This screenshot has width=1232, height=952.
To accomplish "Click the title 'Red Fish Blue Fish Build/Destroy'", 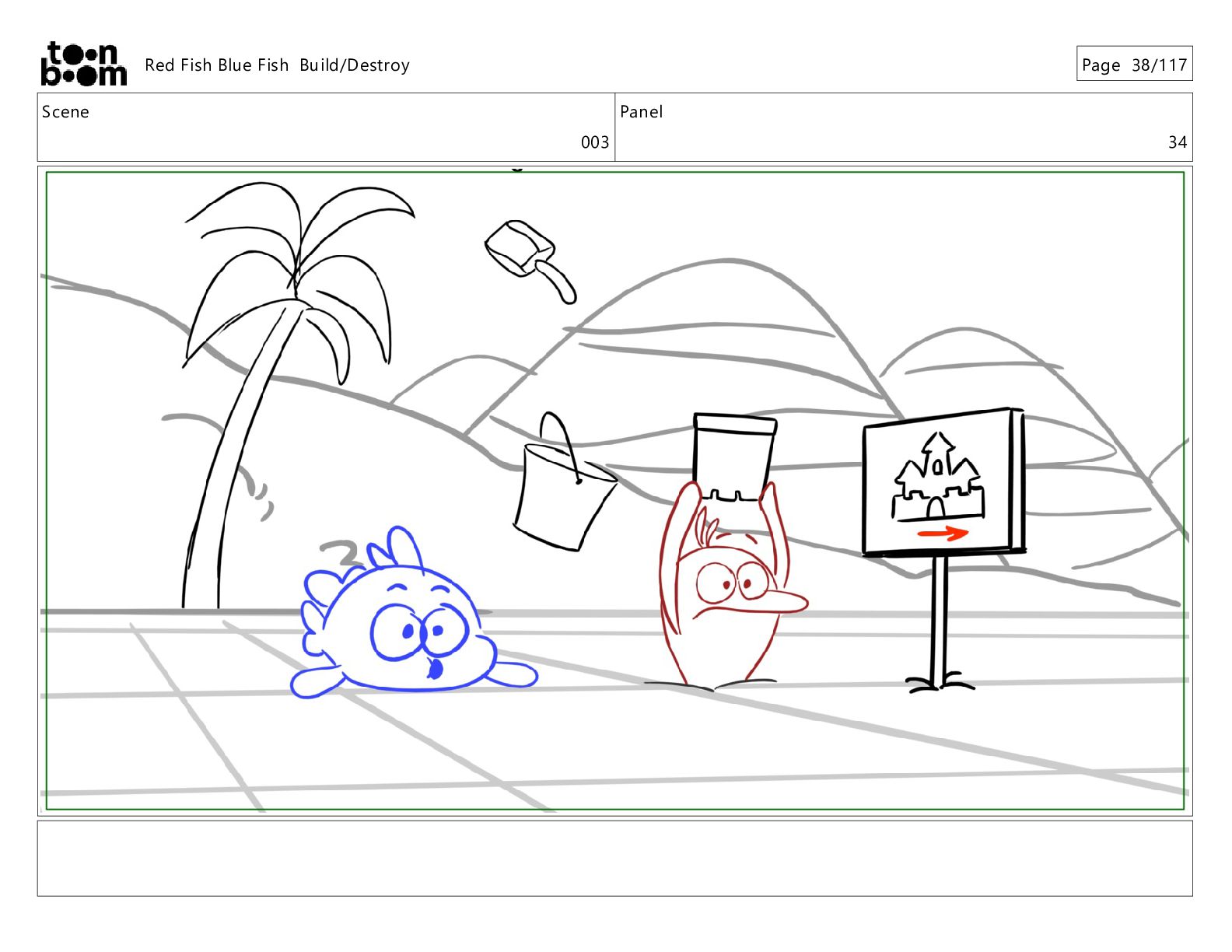I will tap(277, 65).
